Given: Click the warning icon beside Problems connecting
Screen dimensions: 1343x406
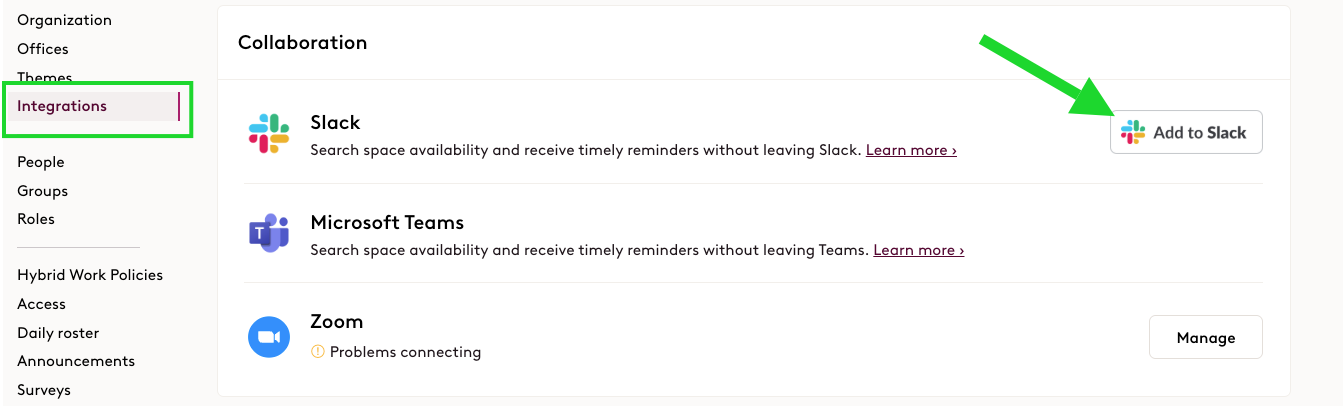Looking at the screenshot, I should (318, 352).
